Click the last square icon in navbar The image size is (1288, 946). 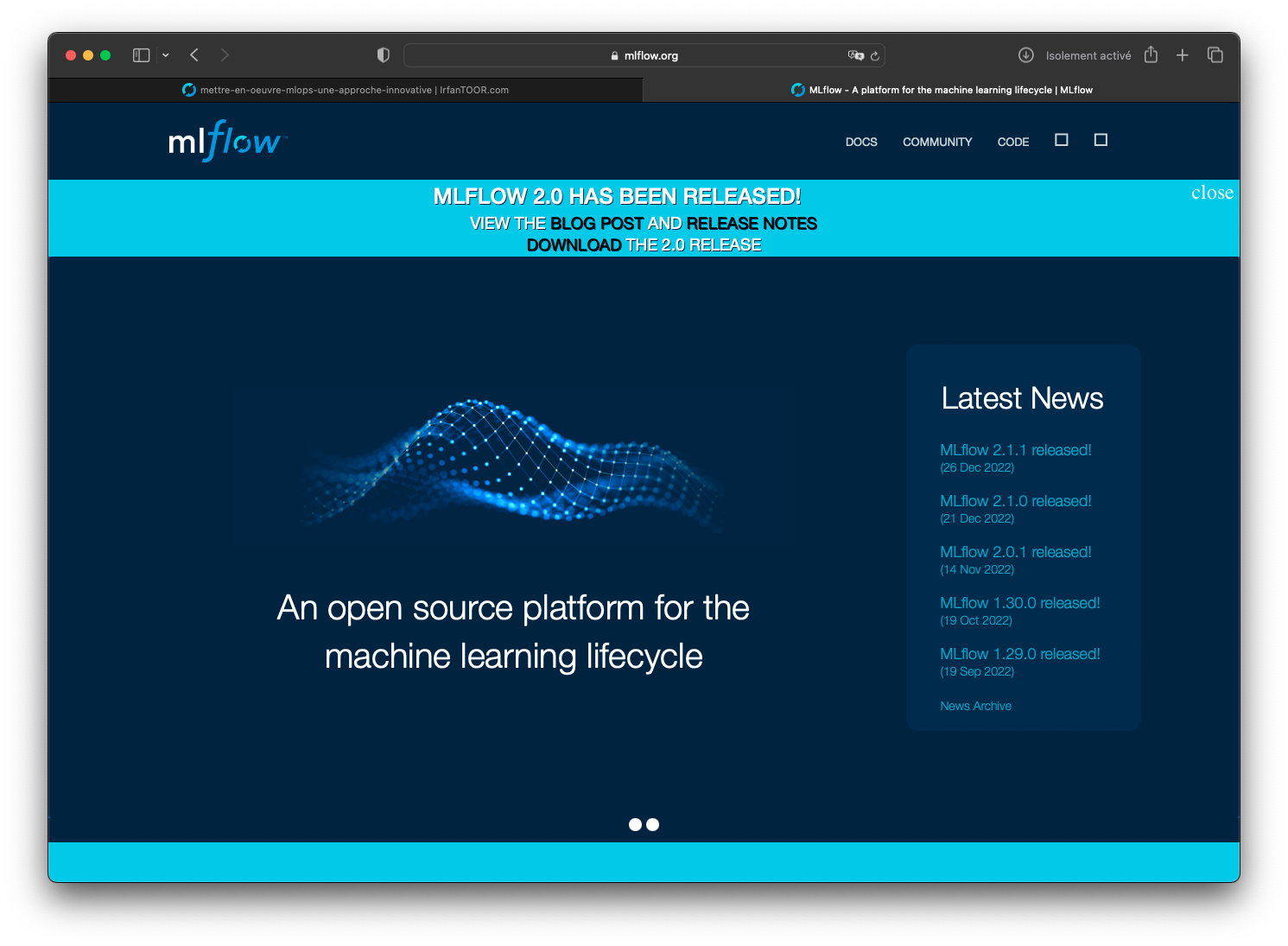point(1101,140)
